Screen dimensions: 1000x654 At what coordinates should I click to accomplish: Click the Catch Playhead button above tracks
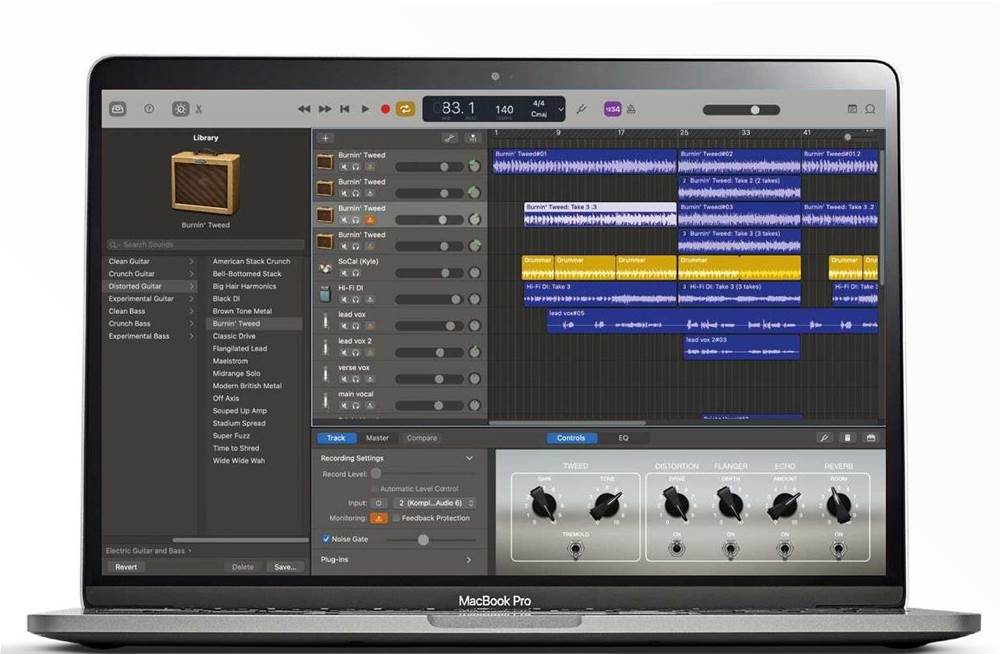473,138
